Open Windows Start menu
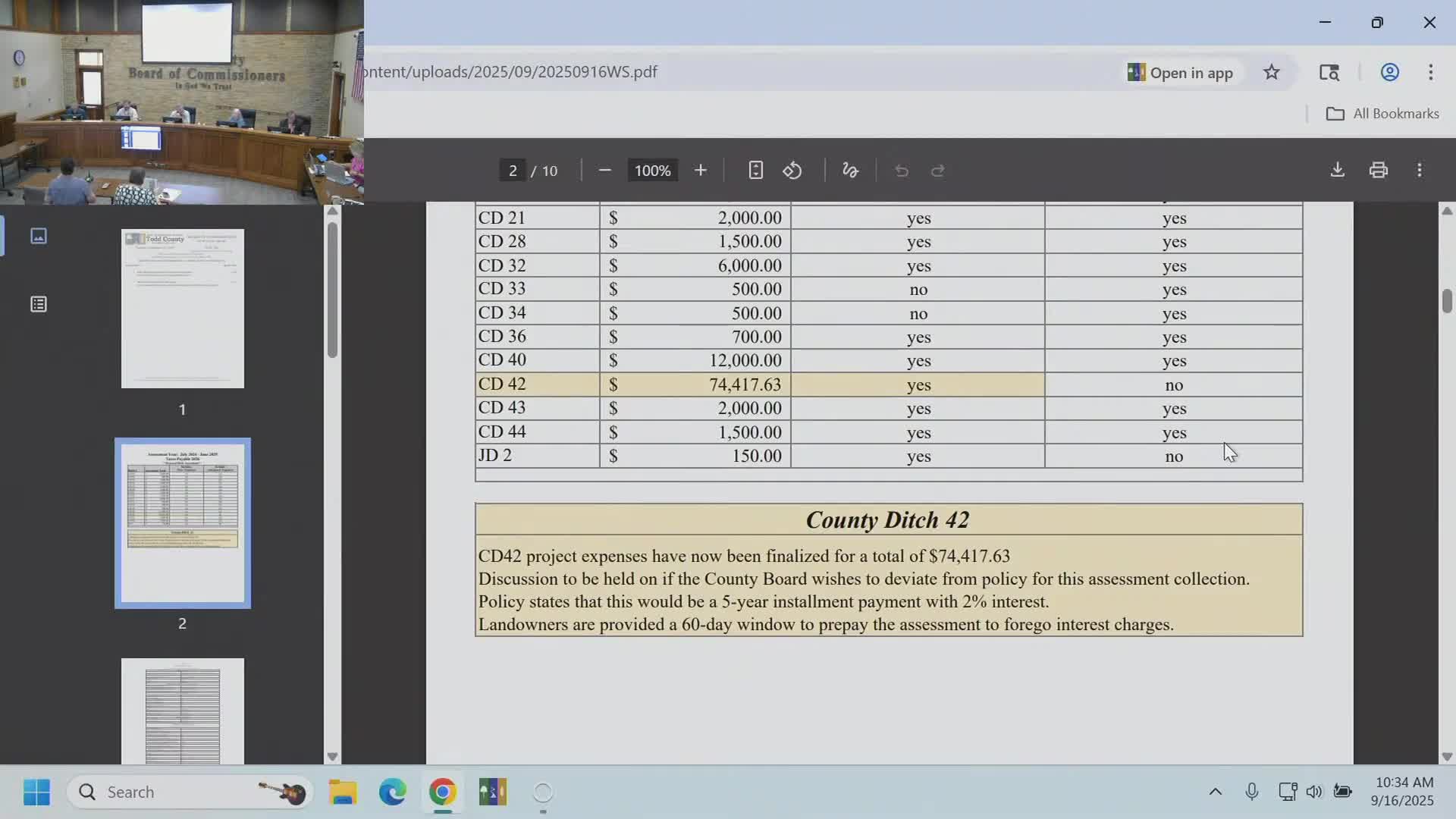Image resolution: width=1456 pixels, height=819 pixels. tap(36, 792)
